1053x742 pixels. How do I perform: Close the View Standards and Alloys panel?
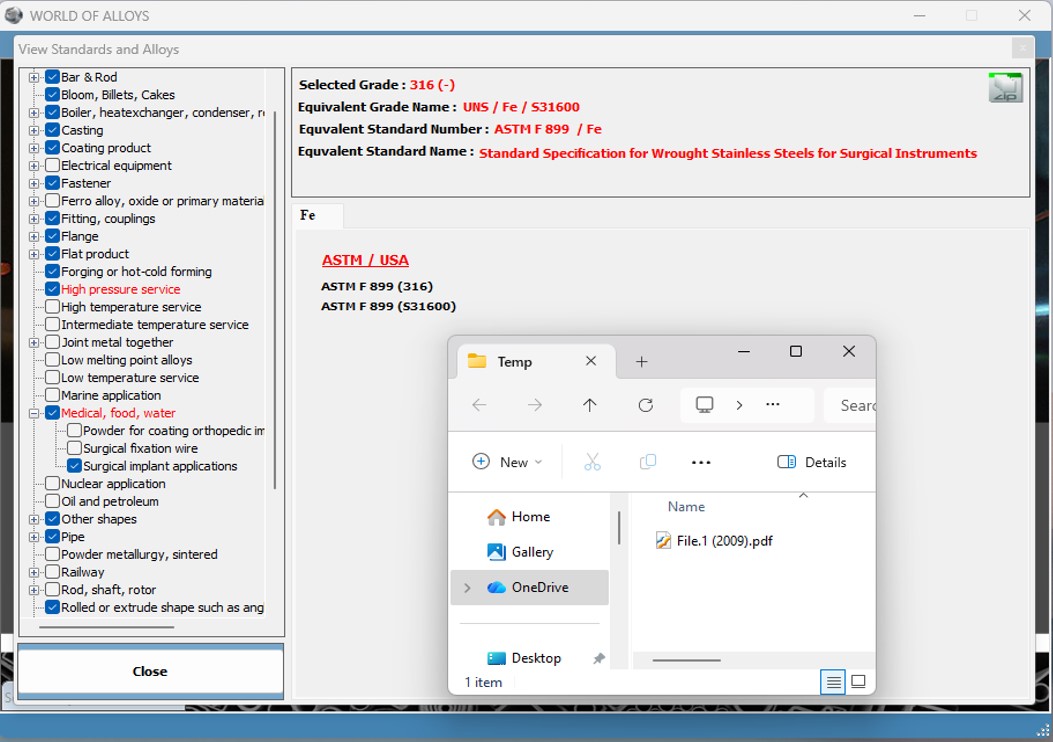coord(1021,48)
